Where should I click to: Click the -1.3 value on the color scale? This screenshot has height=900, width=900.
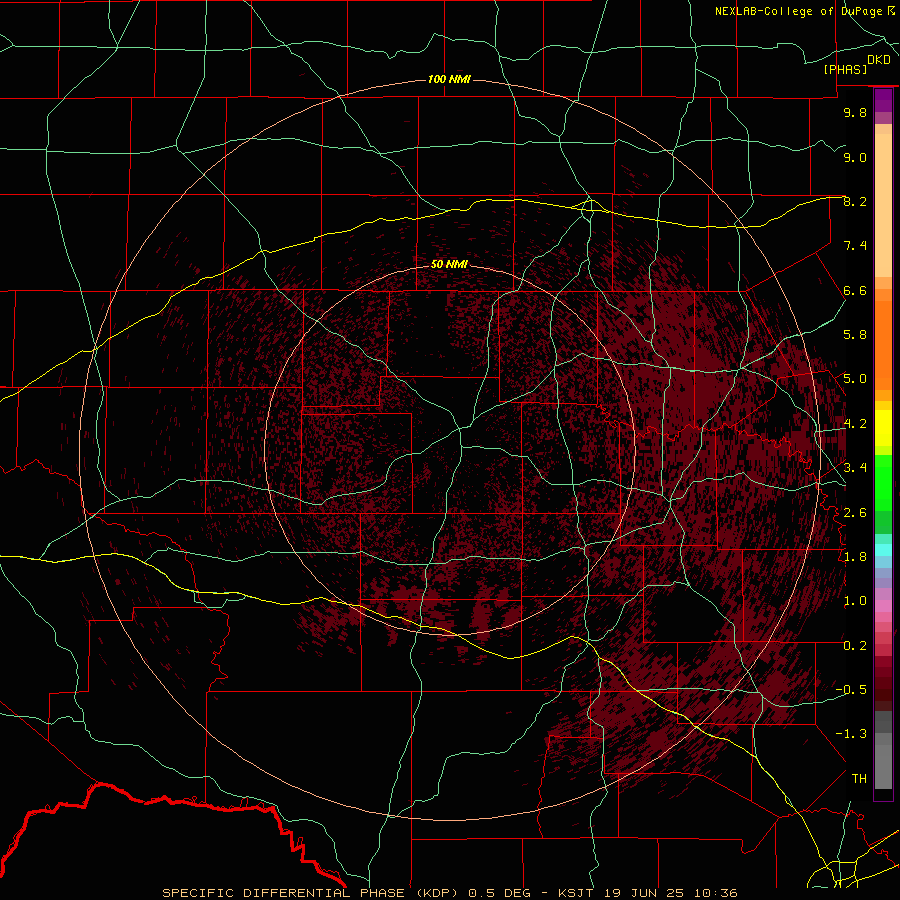[851, 734]
